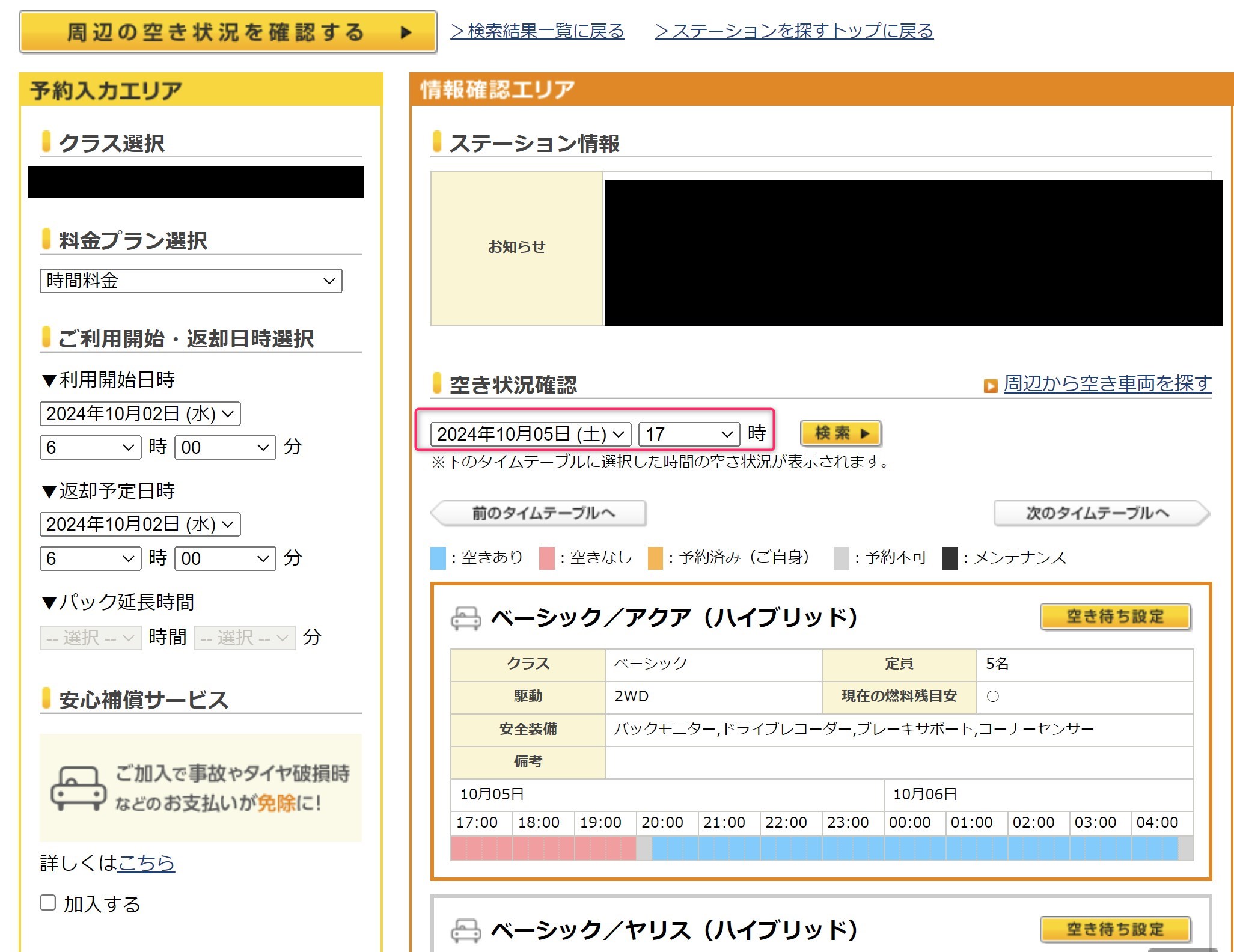Viewport: 1234px width, 952px height.
Task: Click the orange arrow icon before 周辺から空き車両を探す
Action: (x=990, y=385)
